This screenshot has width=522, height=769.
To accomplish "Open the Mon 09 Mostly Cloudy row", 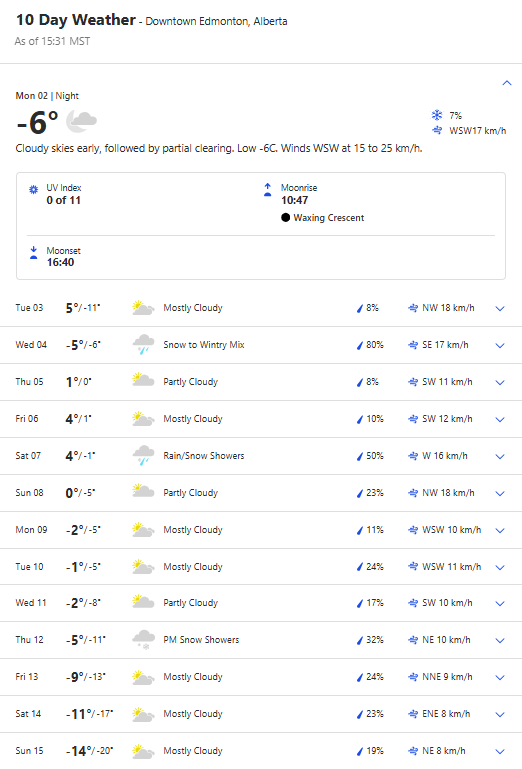I will 261,530.
